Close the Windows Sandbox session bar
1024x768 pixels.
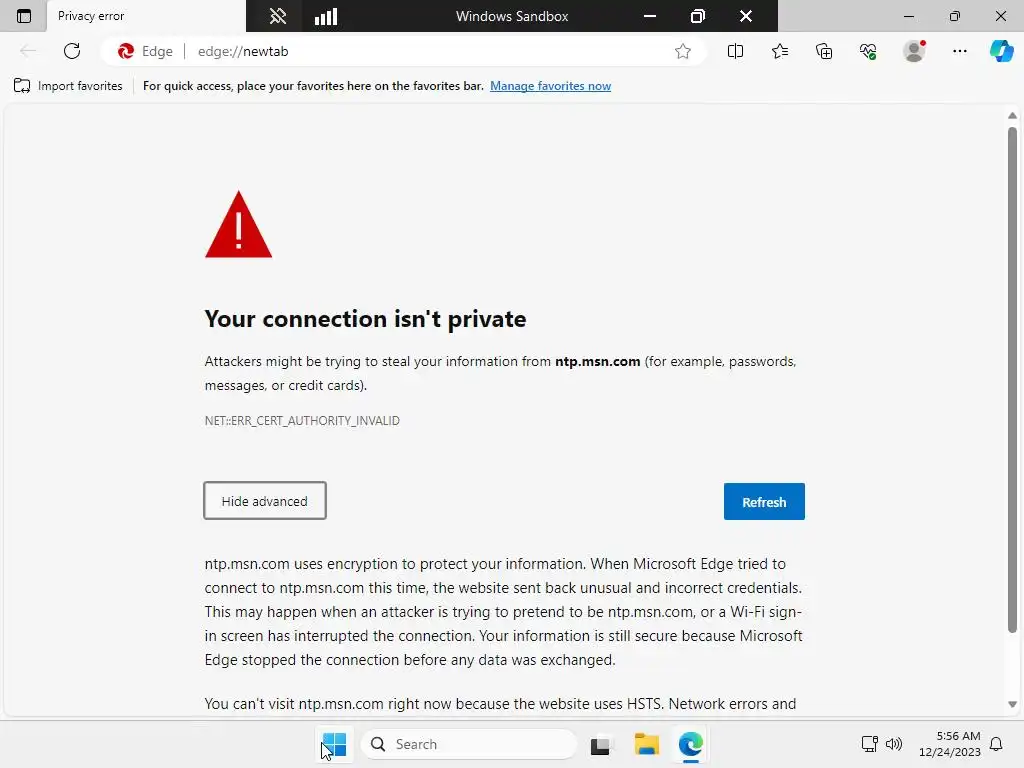click(746, 16)
